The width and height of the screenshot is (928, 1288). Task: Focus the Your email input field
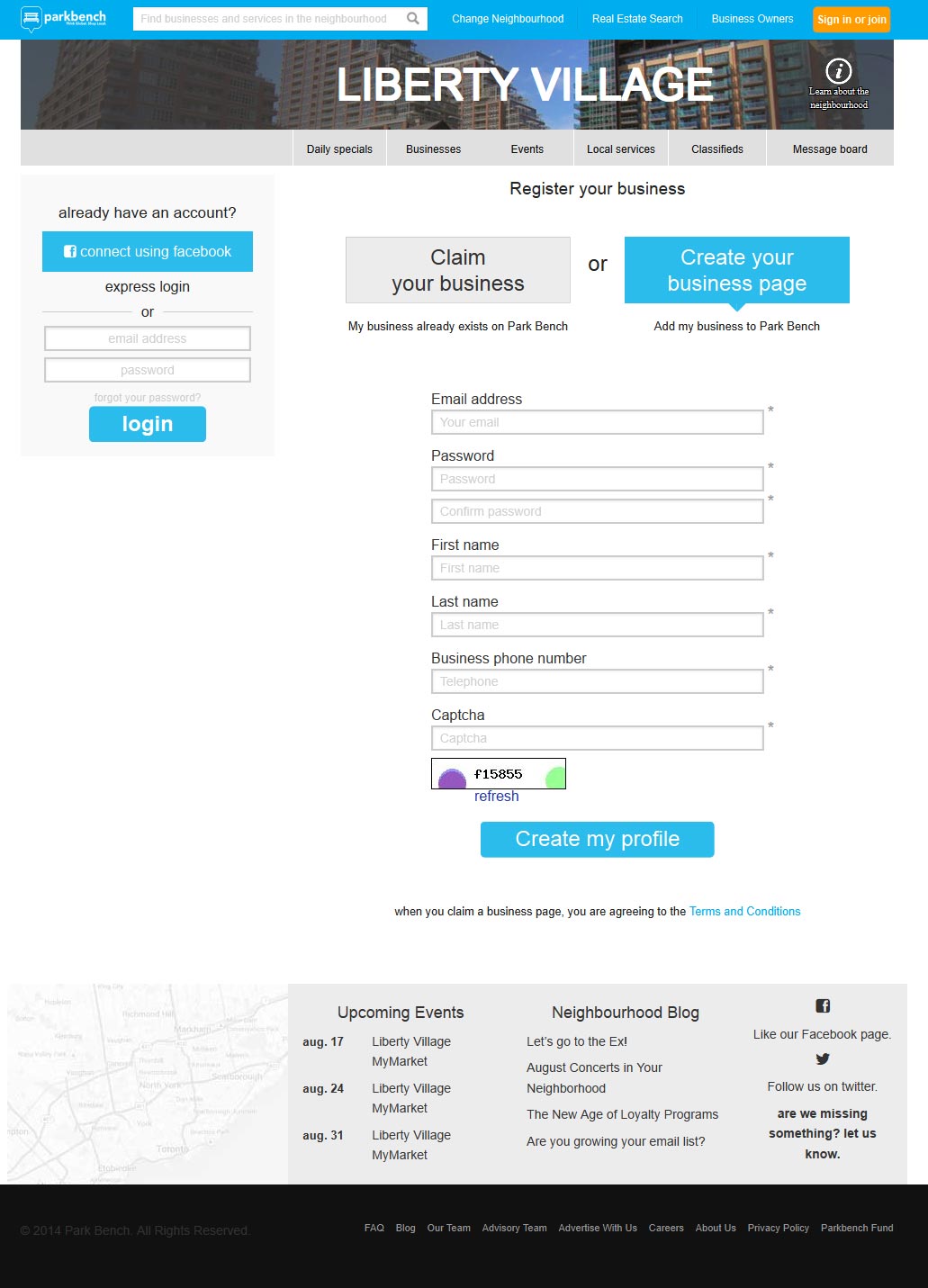point(598,422)
